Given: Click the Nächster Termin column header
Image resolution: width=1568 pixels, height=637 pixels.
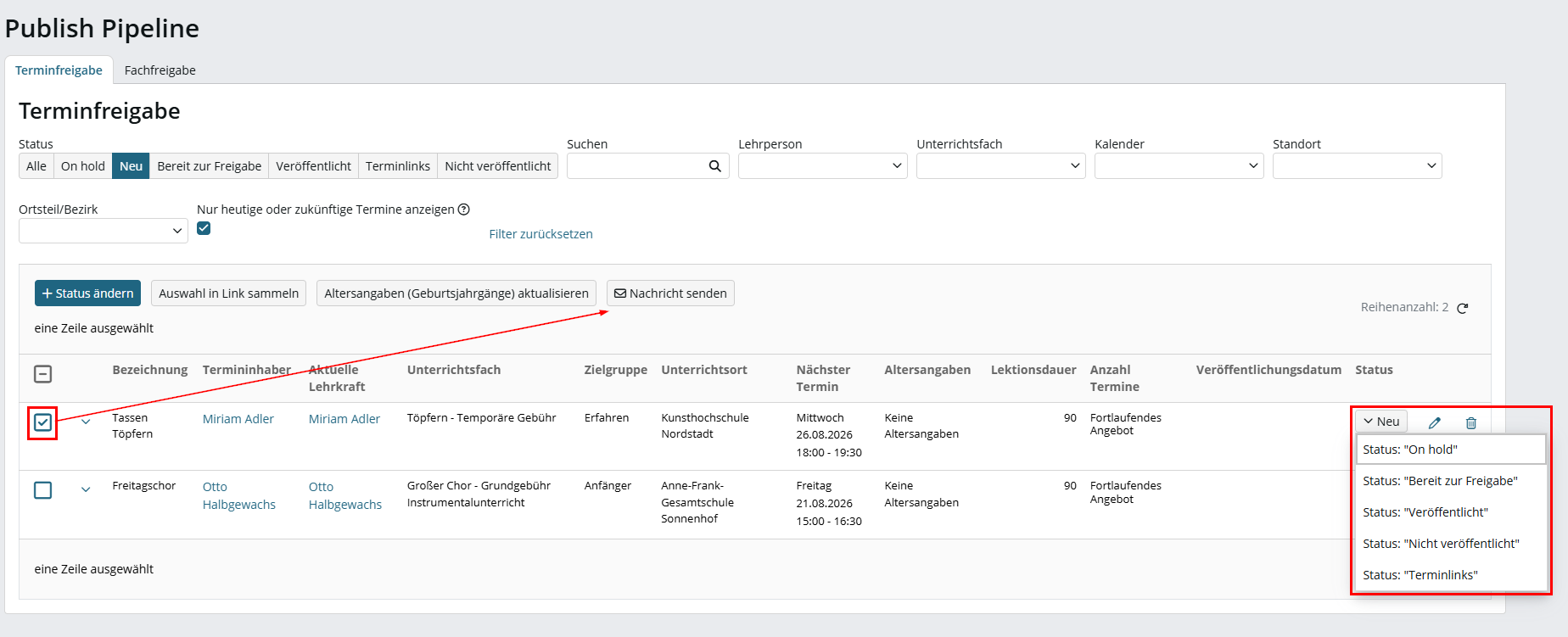Looking at the screenshot, I should 823,378.
